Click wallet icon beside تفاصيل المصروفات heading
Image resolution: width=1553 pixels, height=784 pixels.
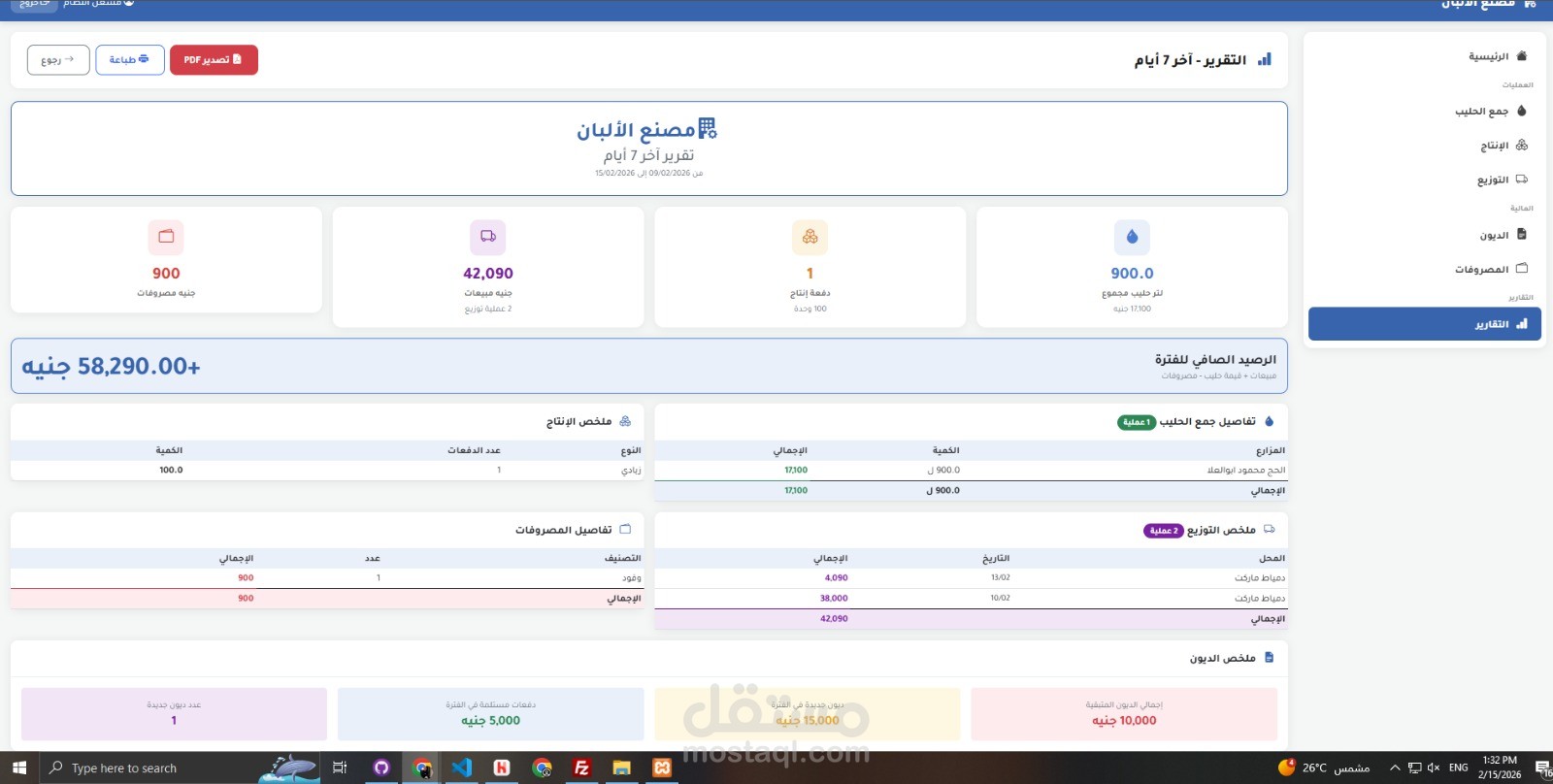625,530
